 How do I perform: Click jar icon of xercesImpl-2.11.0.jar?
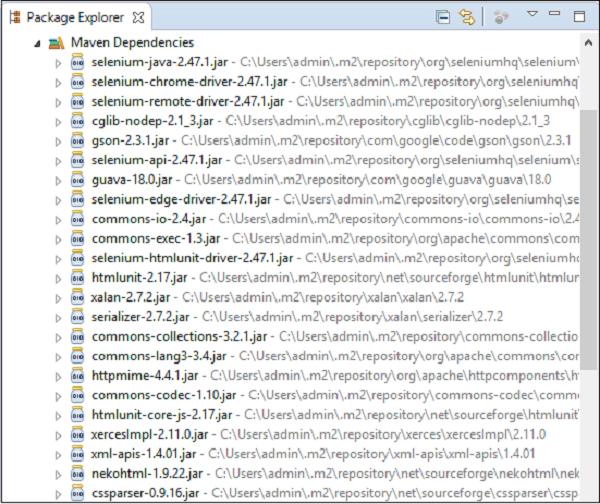[78, 434]
